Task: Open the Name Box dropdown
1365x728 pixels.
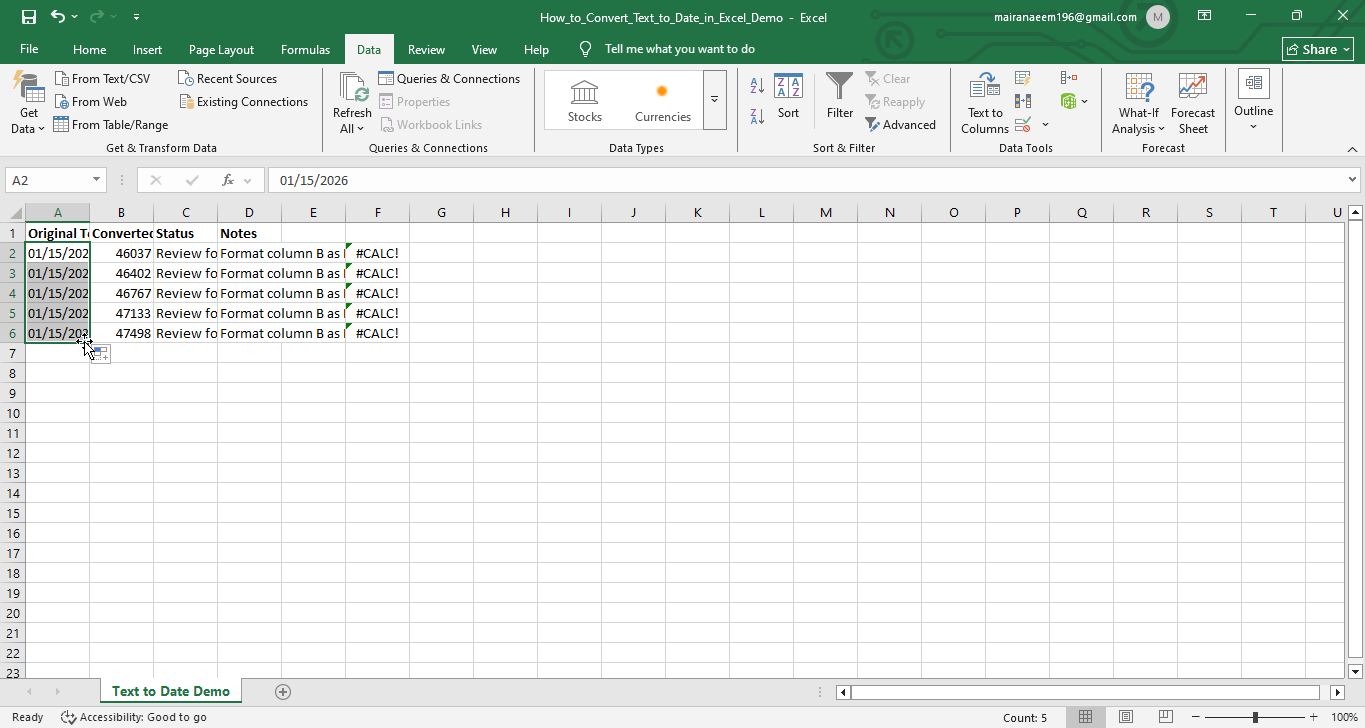Action: click(x=97, y=180)
